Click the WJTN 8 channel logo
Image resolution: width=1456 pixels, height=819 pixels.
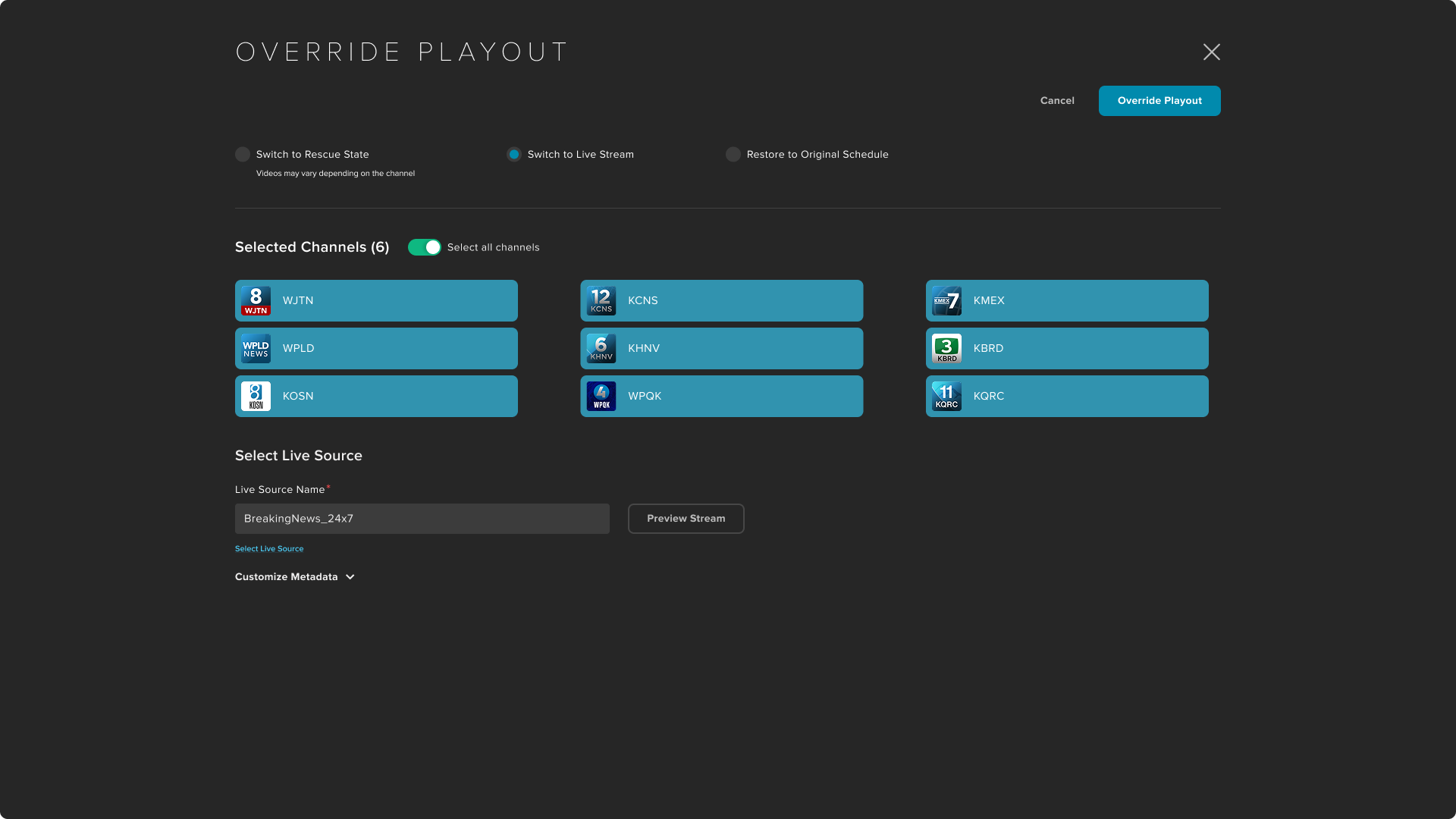point(256,301)
